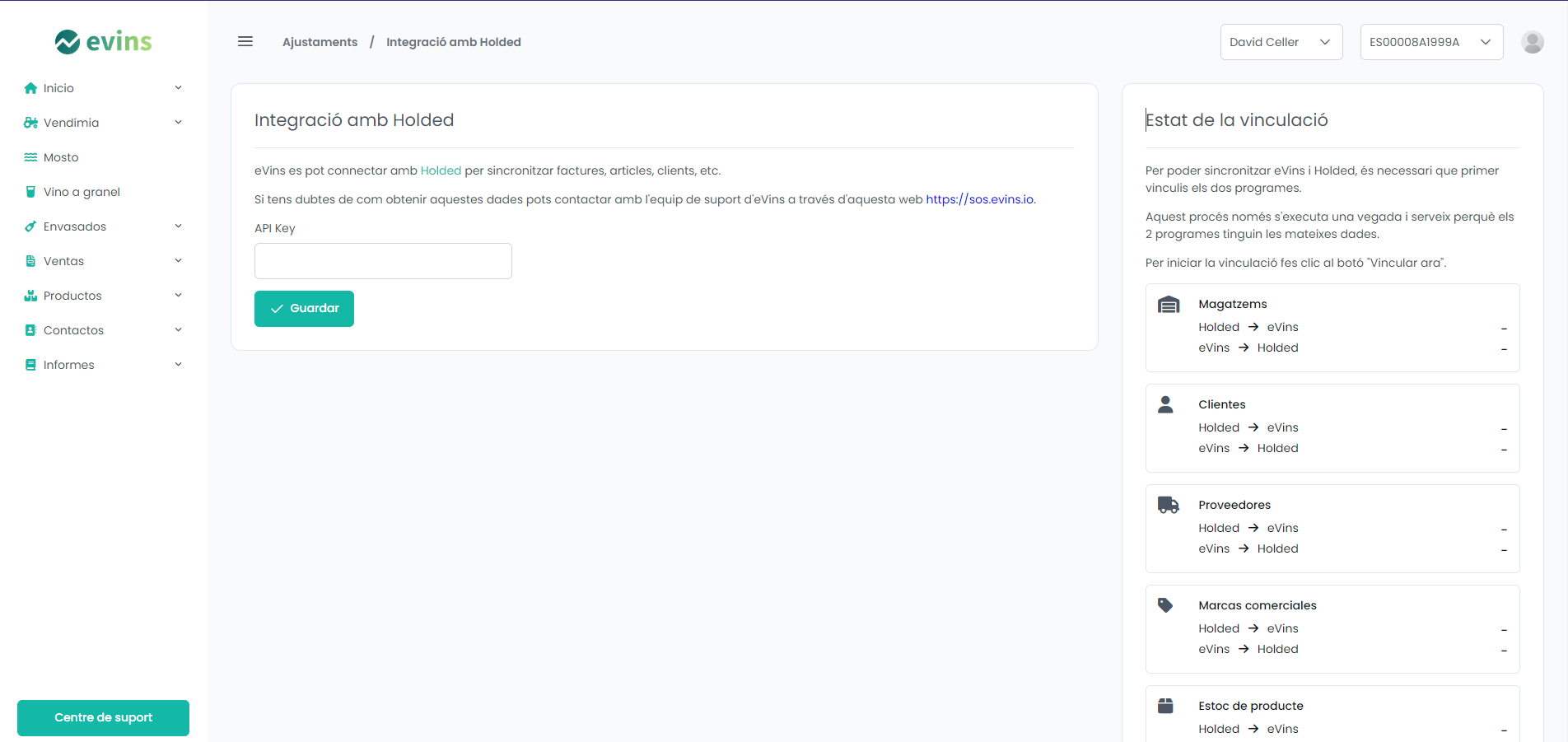This screenshot has width=1568, height=742.
Task: Click the Marcas comerciales tag icon
Action: click(1165, 605)
